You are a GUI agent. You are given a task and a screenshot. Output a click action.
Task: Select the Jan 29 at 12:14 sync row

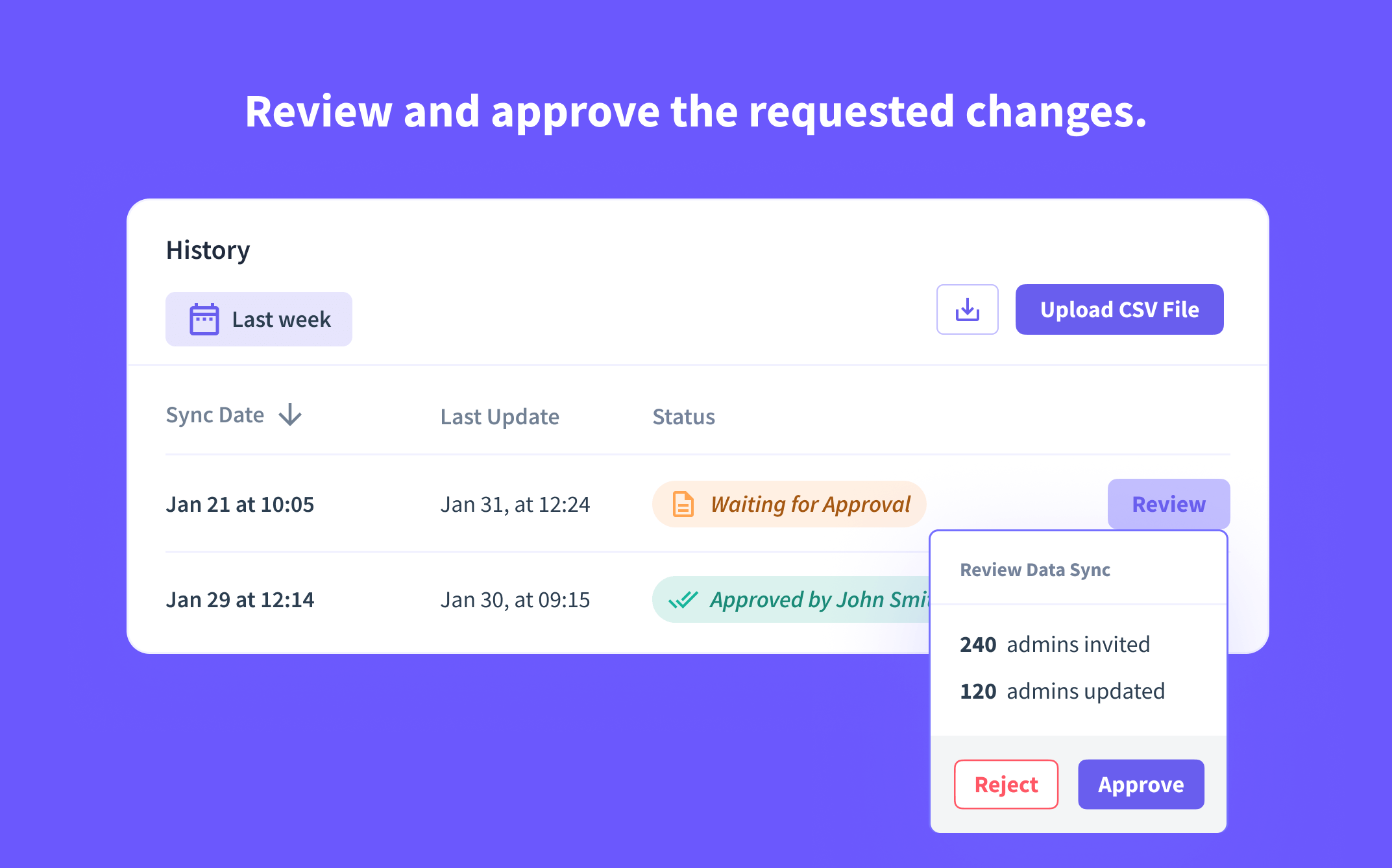point(240,599)
